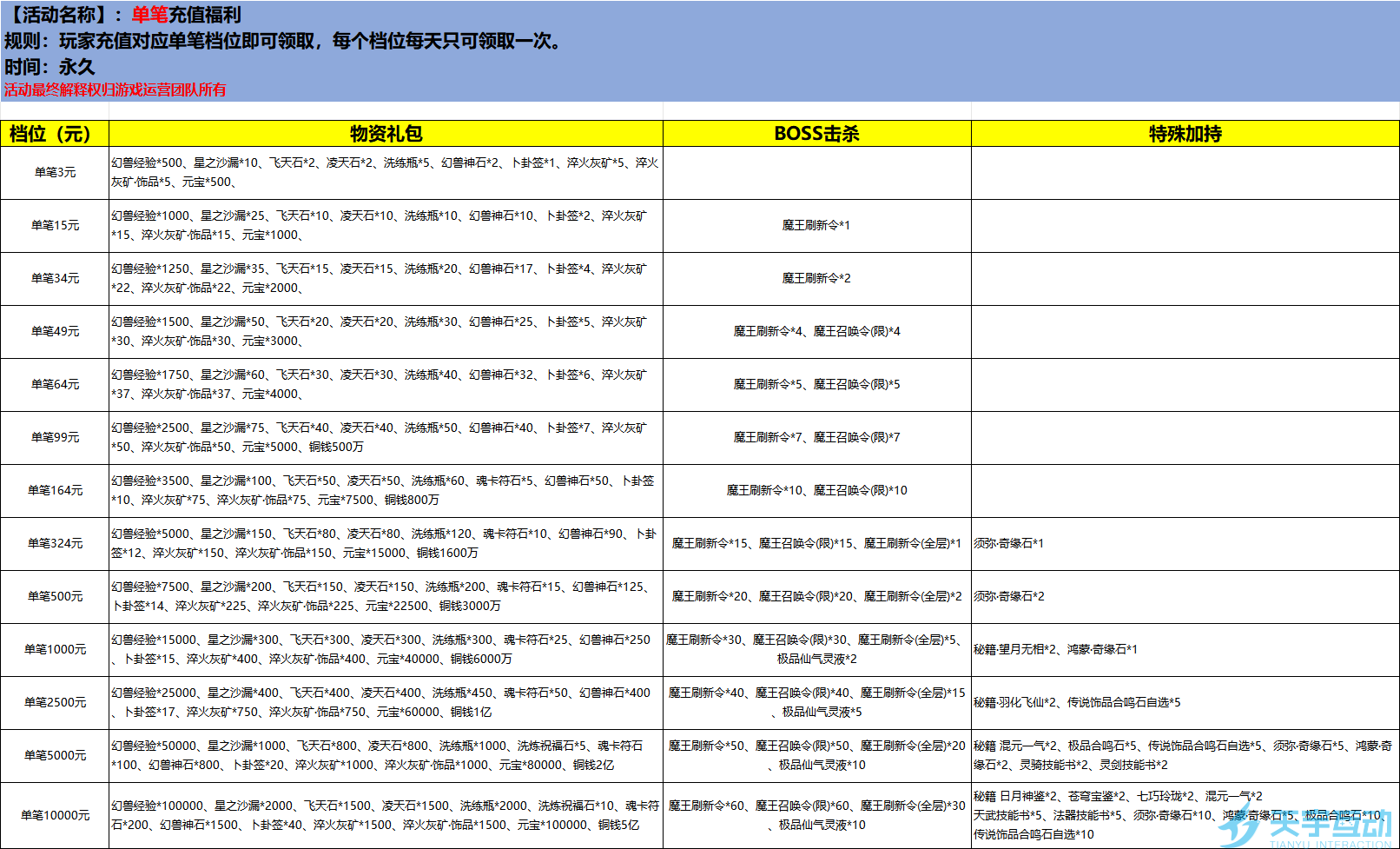Select the 物资礼包 column header

386,134
